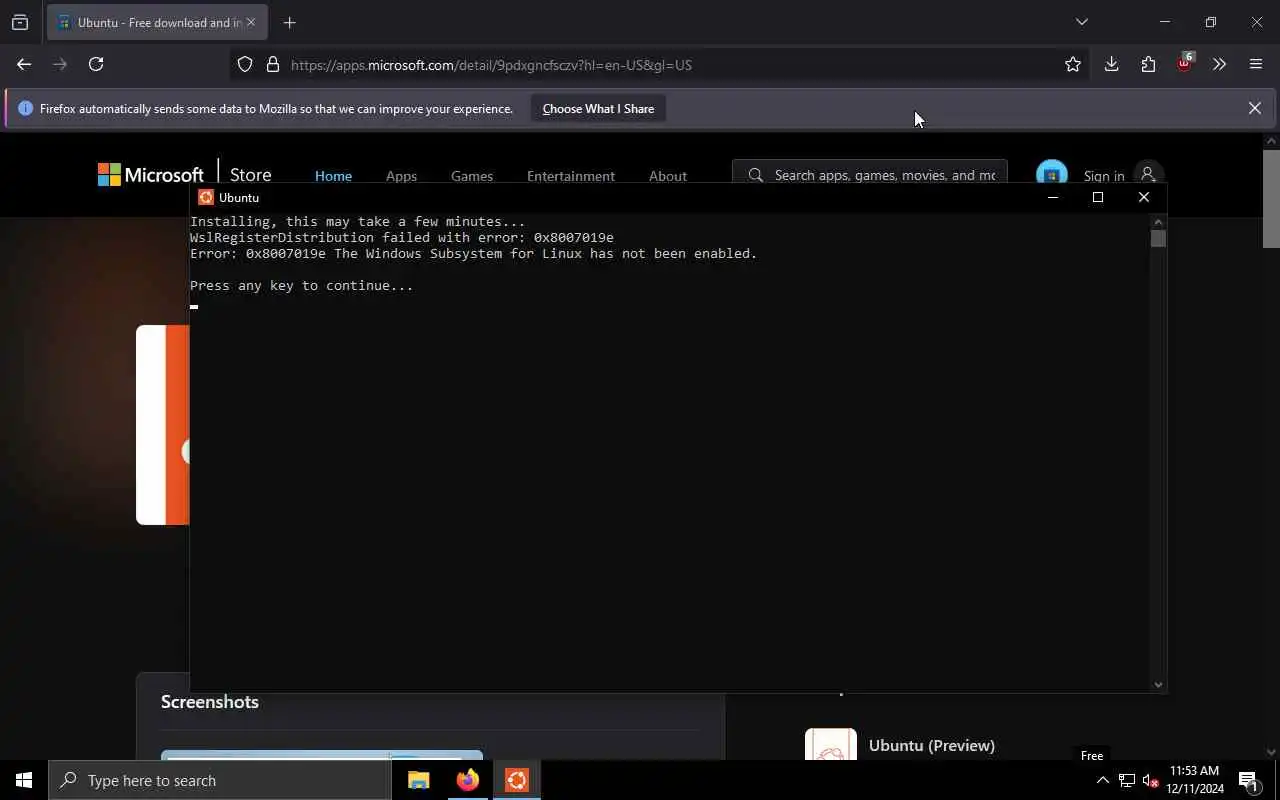Go forward one page
Screen dimensions: 1280x800
[60, 64]
